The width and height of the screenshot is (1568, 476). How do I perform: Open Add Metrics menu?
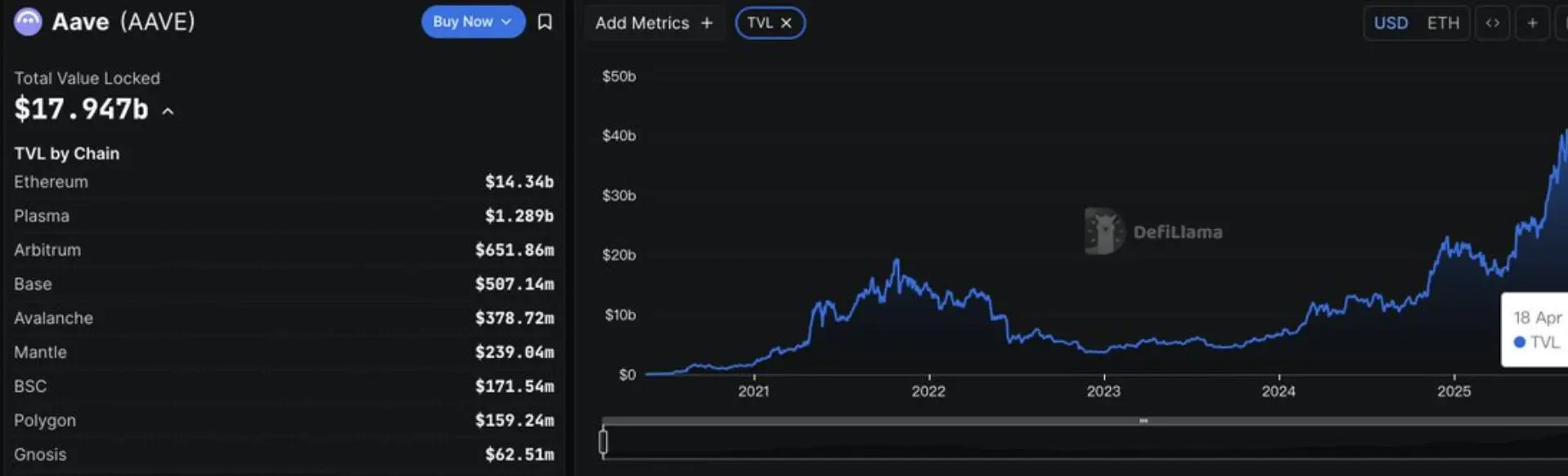(654, 23)
